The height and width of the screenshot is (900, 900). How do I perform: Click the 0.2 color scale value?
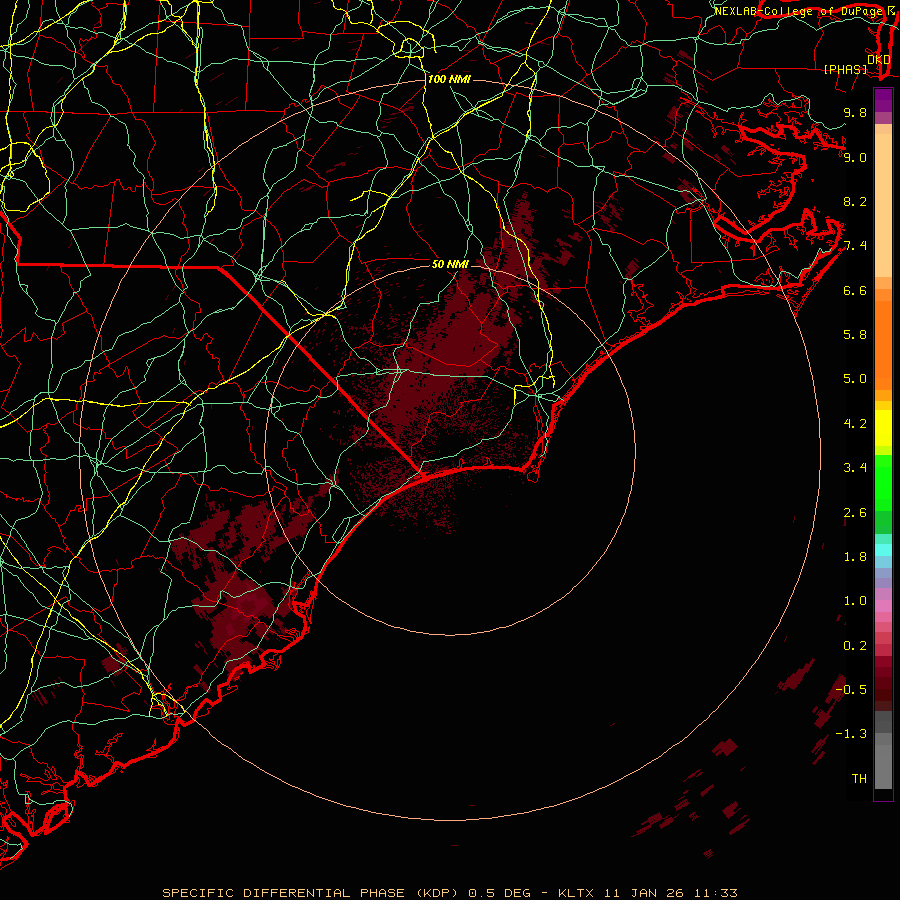[x=855, y=646]
